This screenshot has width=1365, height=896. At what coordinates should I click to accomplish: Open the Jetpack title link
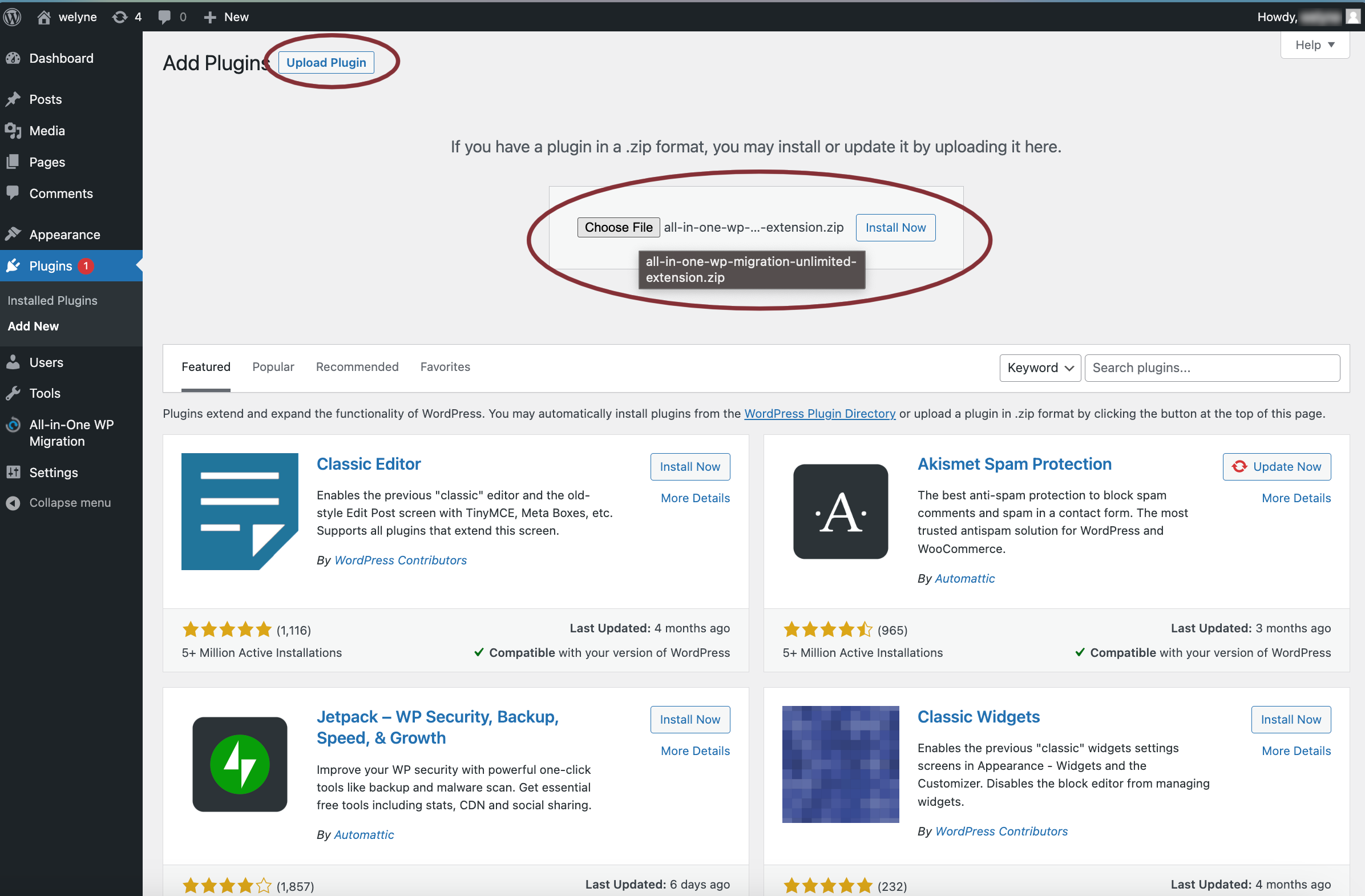[438, 727]
